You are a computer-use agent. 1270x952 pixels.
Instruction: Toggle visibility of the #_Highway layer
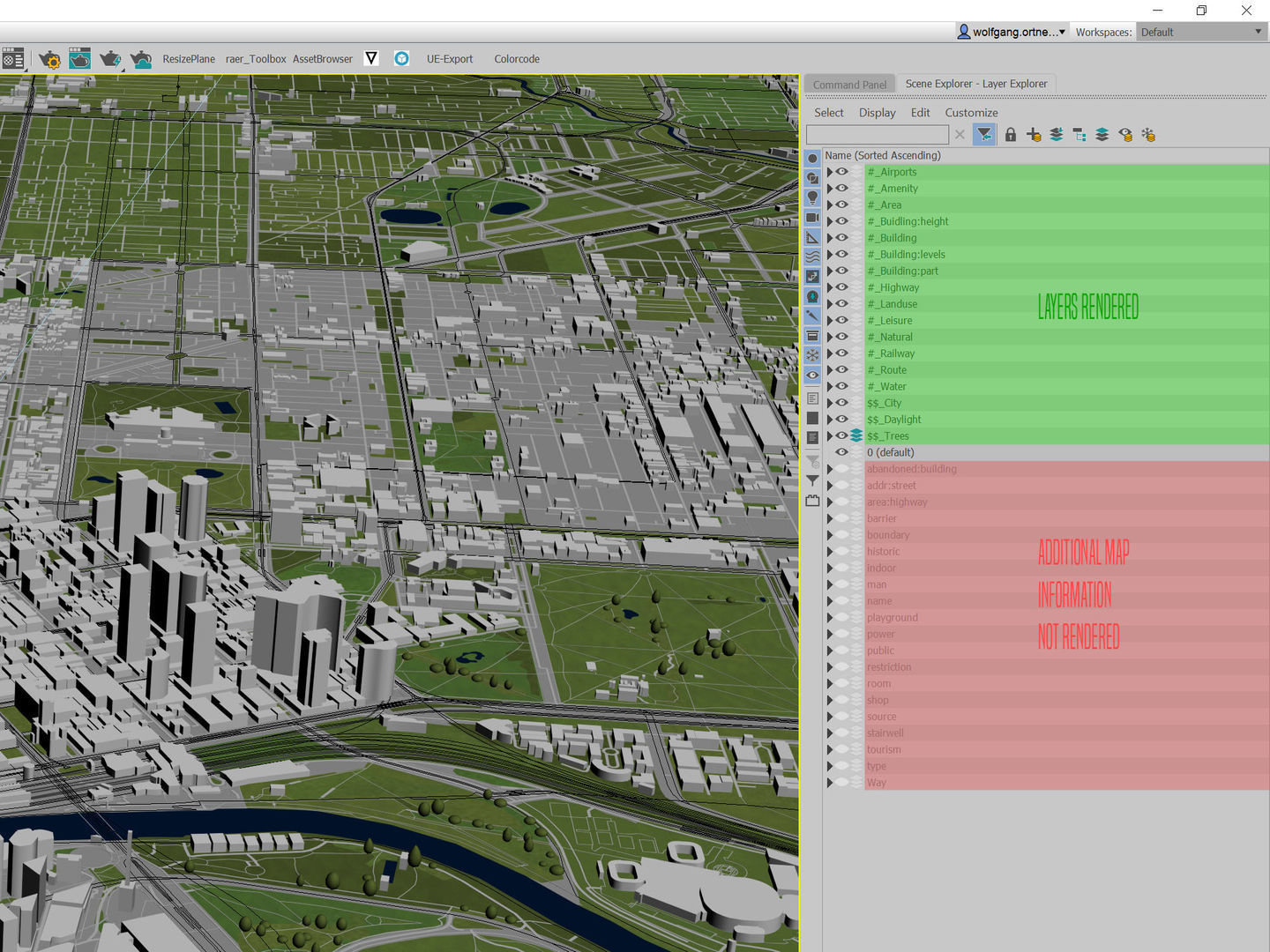pos(841,286)
